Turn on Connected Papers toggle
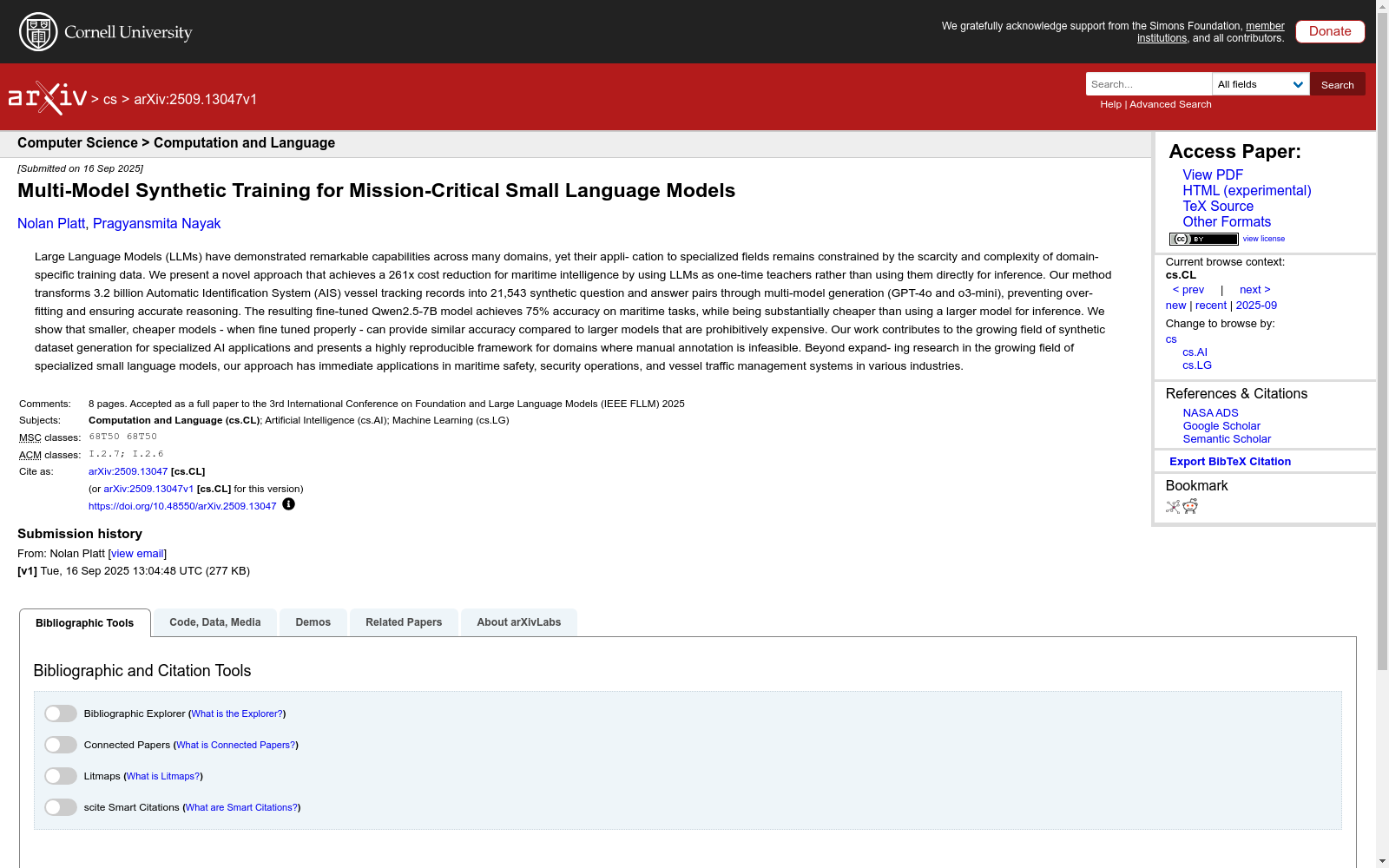 (61, 745)
